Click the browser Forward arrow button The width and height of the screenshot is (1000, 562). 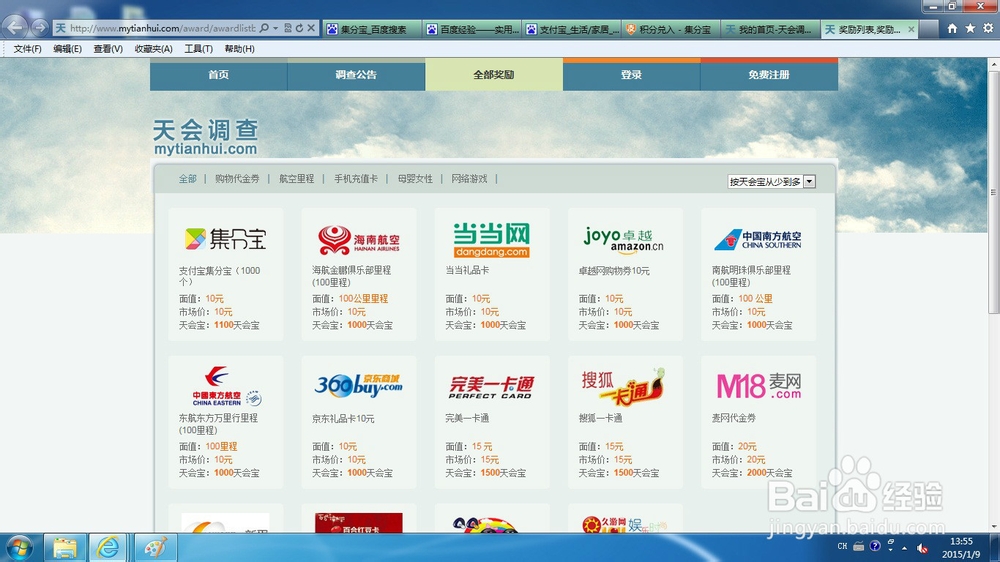(40, 27)
